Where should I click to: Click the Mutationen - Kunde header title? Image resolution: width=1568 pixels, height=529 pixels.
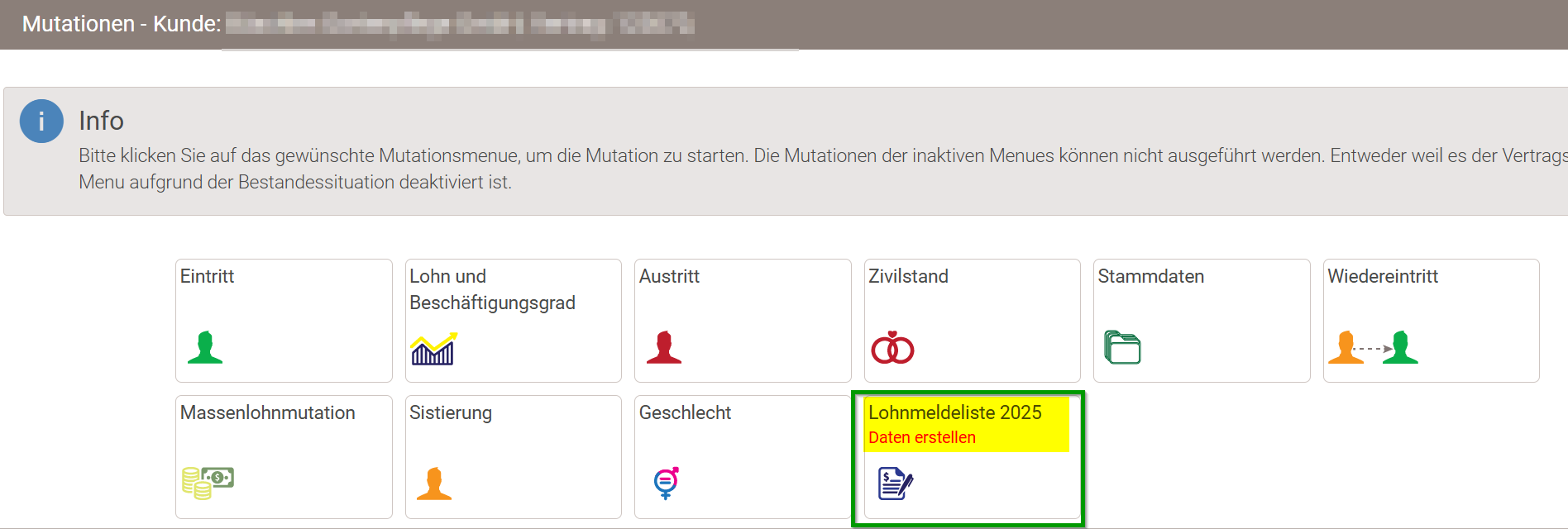tap(122, 24)
